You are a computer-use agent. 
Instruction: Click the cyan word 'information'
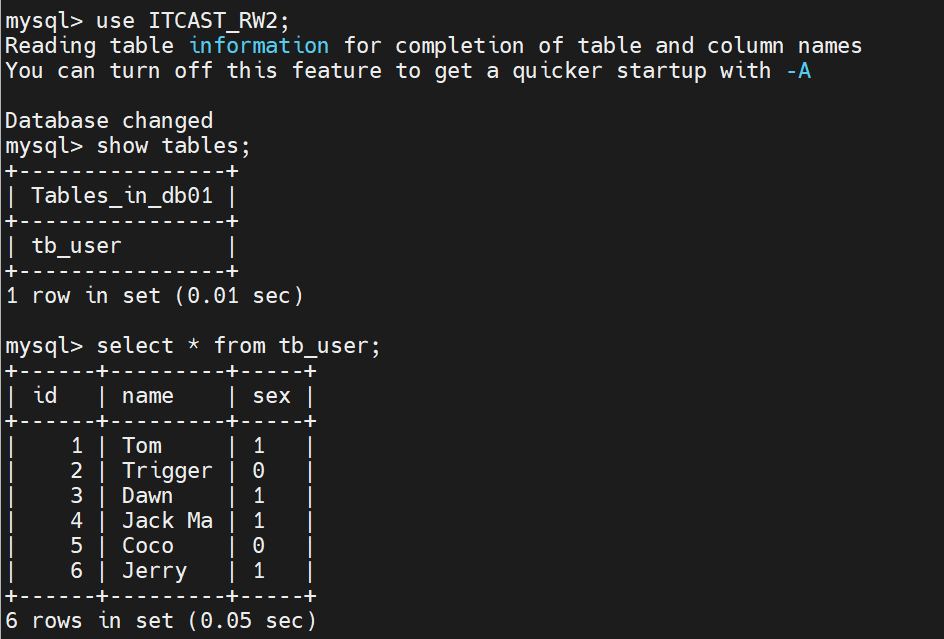(259, 46)
